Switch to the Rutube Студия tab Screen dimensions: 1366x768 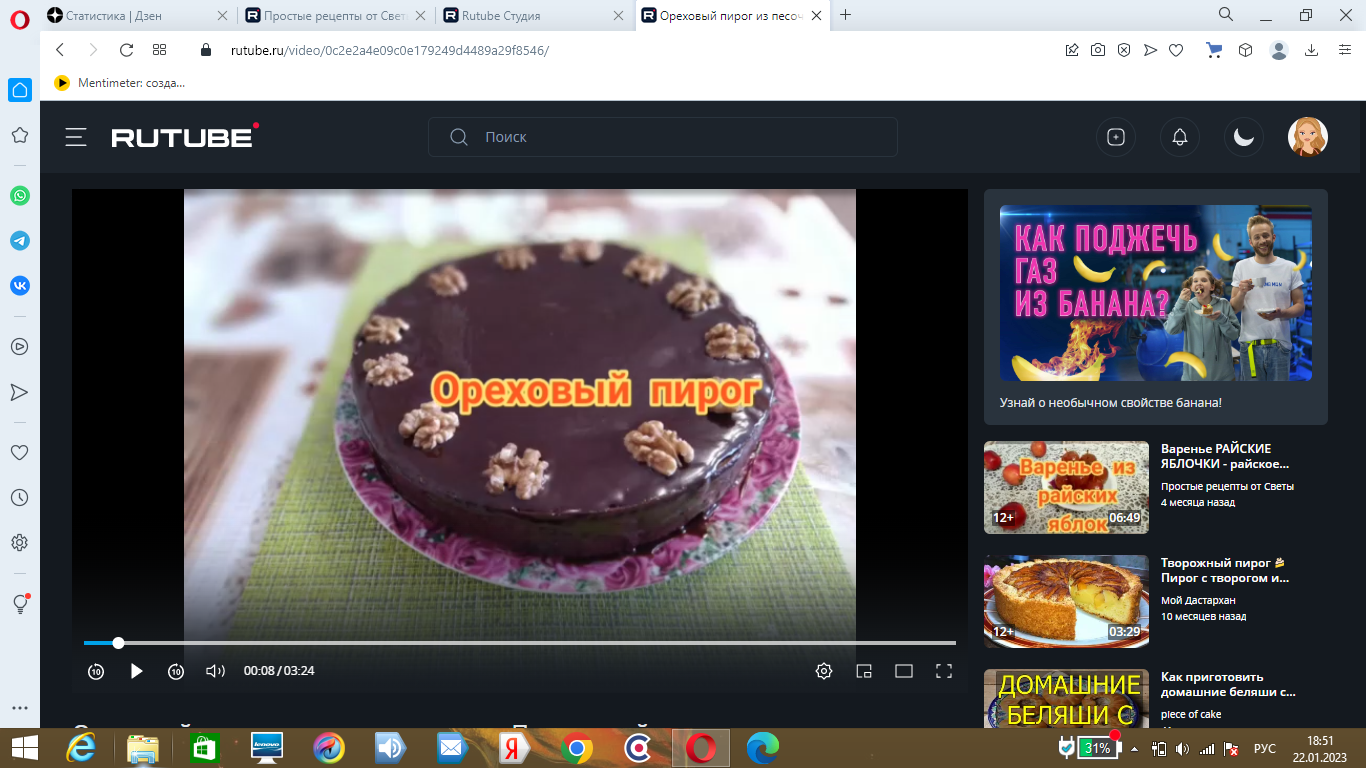[x=534, y=15]
